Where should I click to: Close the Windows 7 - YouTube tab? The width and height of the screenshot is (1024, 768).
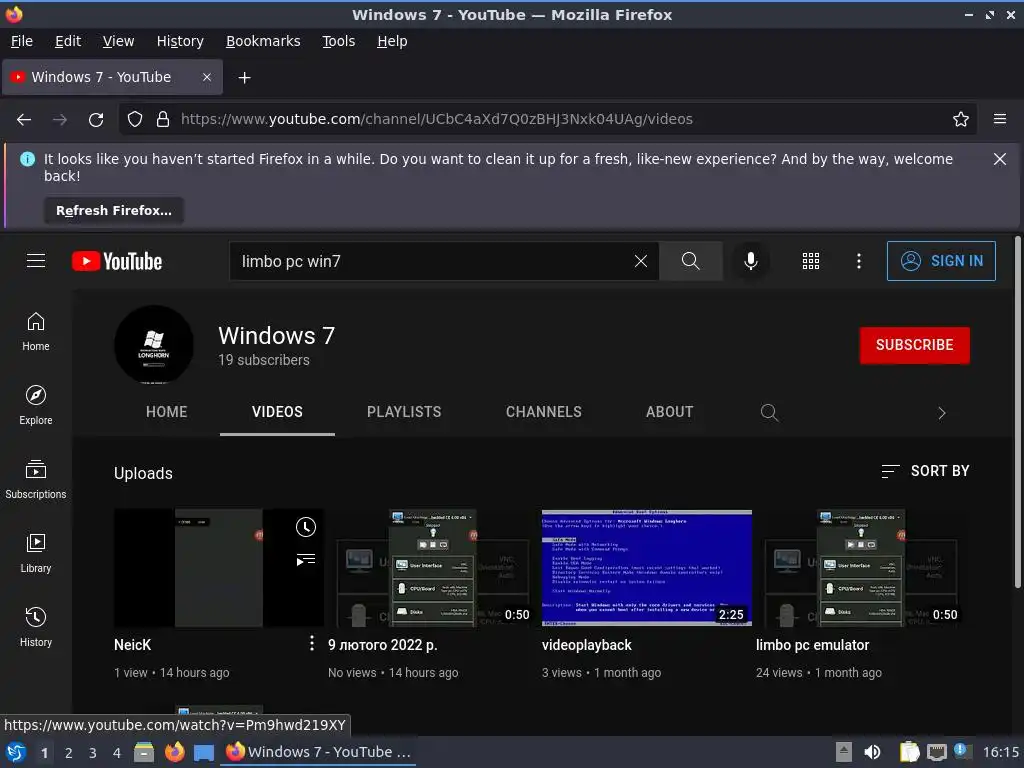pos(206,77)
